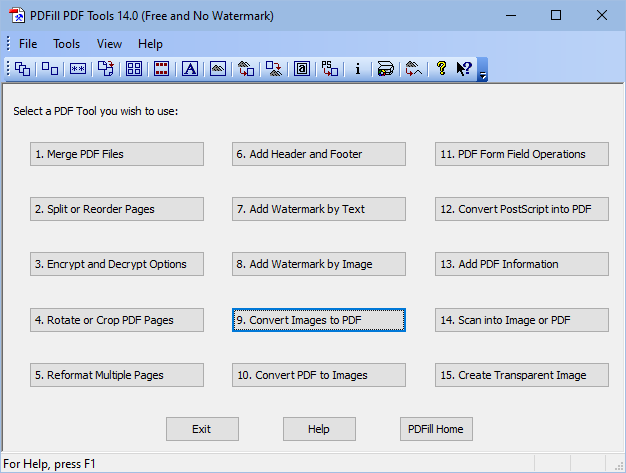Select 4. Rotate or Crop PDF Pages
The width and height of the screenshot is (626, 473).
(117, 320)
